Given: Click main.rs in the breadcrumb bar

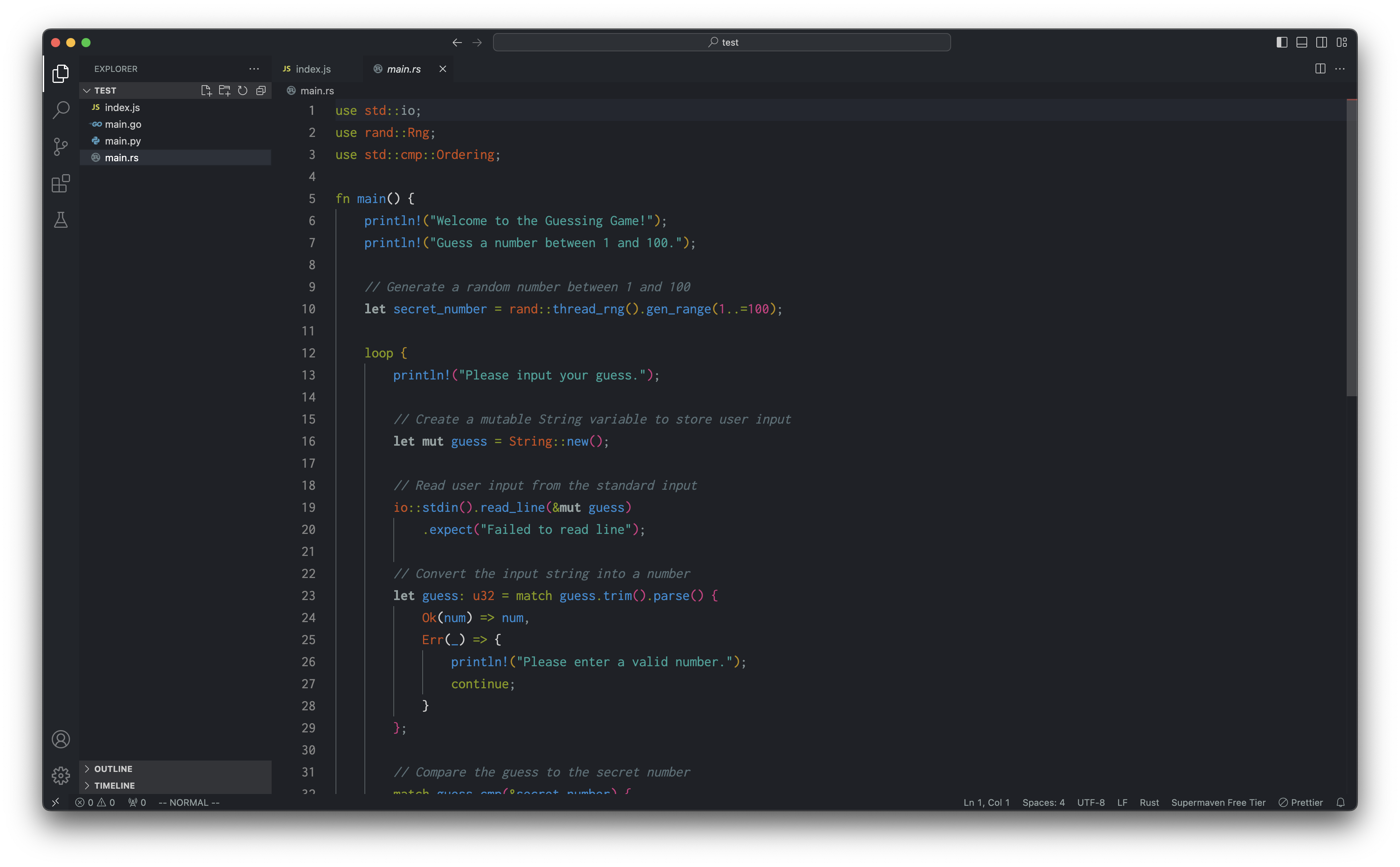Looking at the screenshot, I should [x=317, y=91].
